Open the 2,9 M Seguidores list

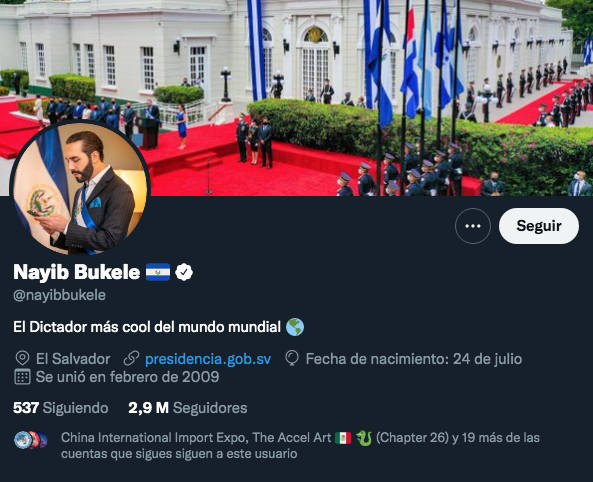coord(188,408)
